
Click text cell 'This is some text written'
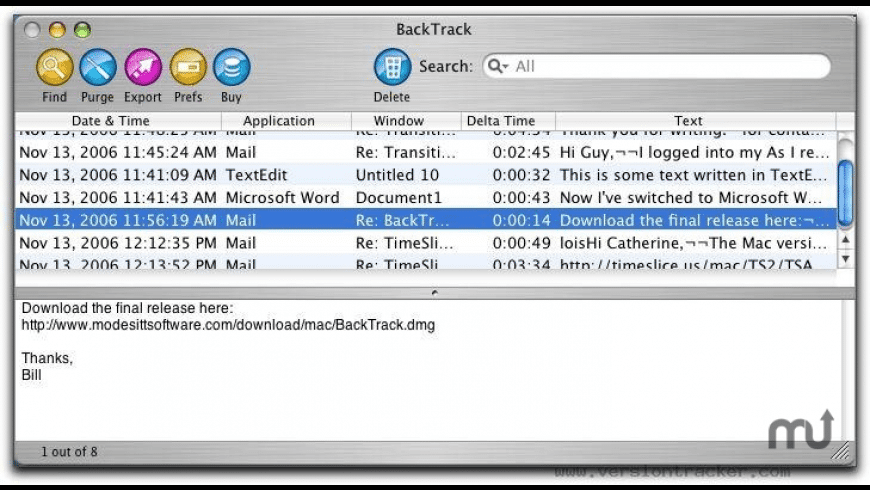[694, 175]
